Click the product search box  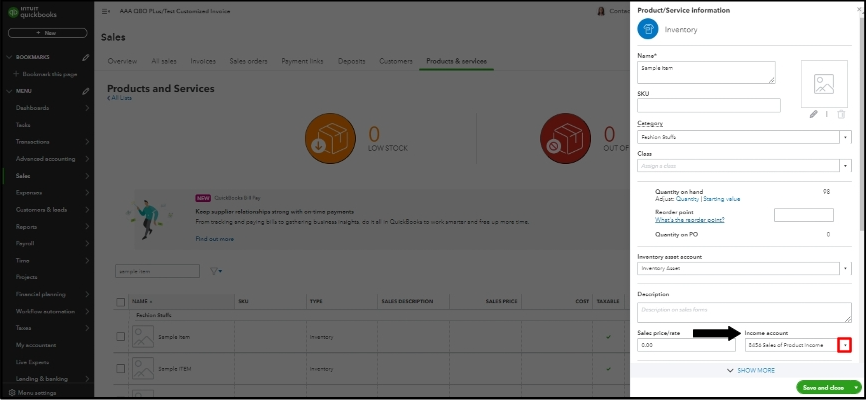coord(157,271)
